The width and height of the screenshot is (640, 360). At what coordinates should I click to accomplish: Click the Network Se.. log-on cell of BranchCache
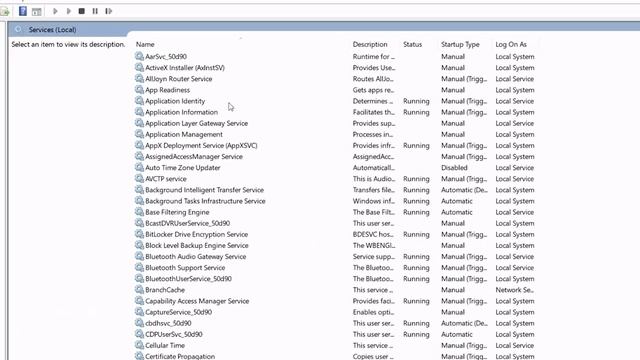[x=515, y=290]
